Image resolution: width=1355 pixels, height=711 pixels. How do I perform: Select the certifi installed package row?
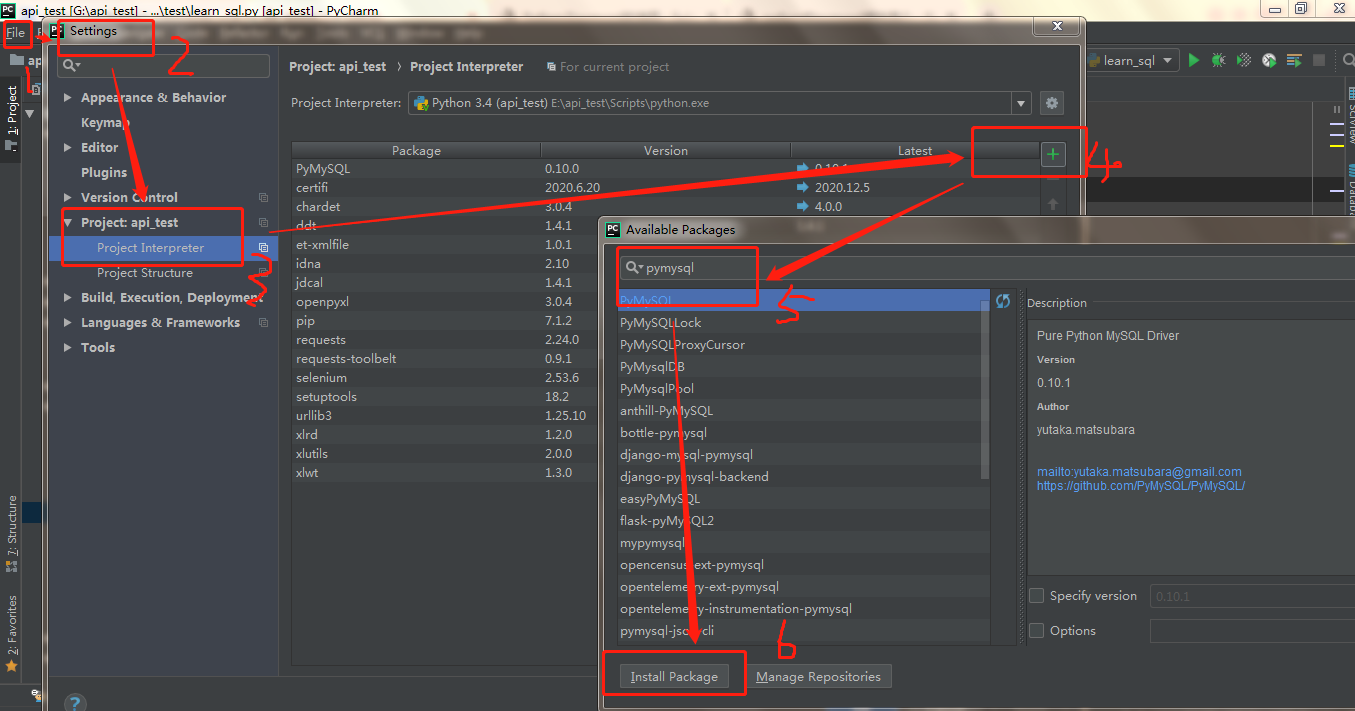point(665,188)
